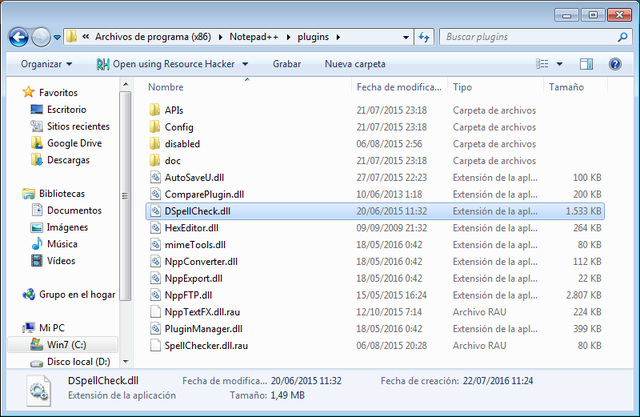Expand address bar previous locations dropdown
The width and height of the screenshot is (640, 417).
click(406, 38)
